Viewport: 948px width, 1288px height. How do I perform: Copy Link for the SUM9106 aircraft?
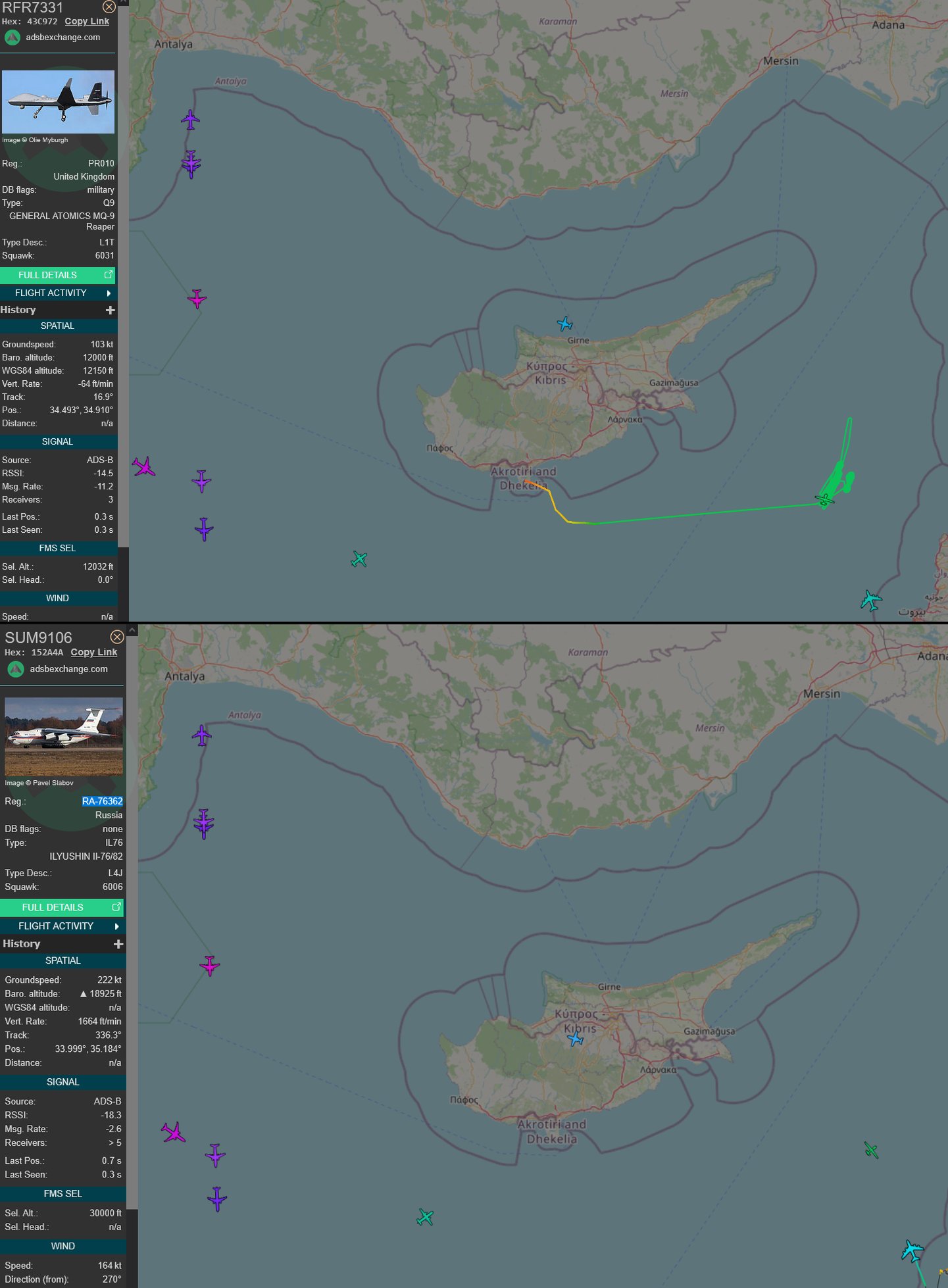[94, 652]
